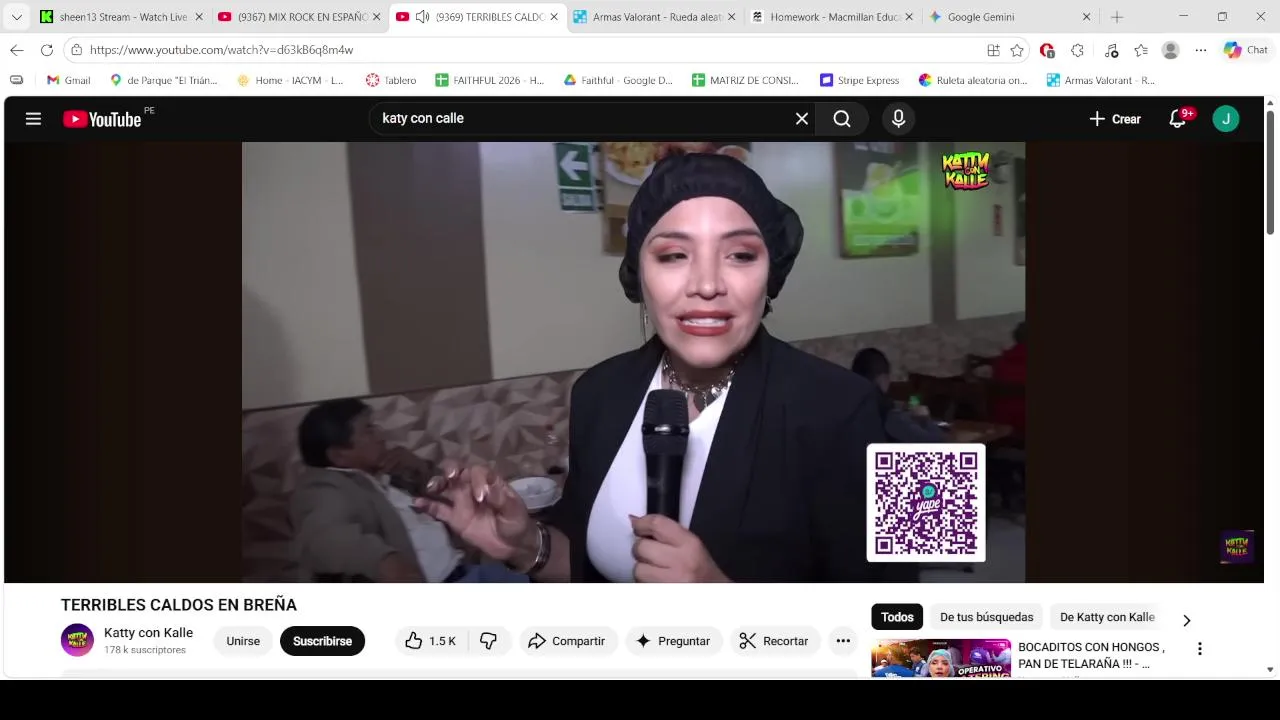Go back with browser back arrow

[17, 50]
